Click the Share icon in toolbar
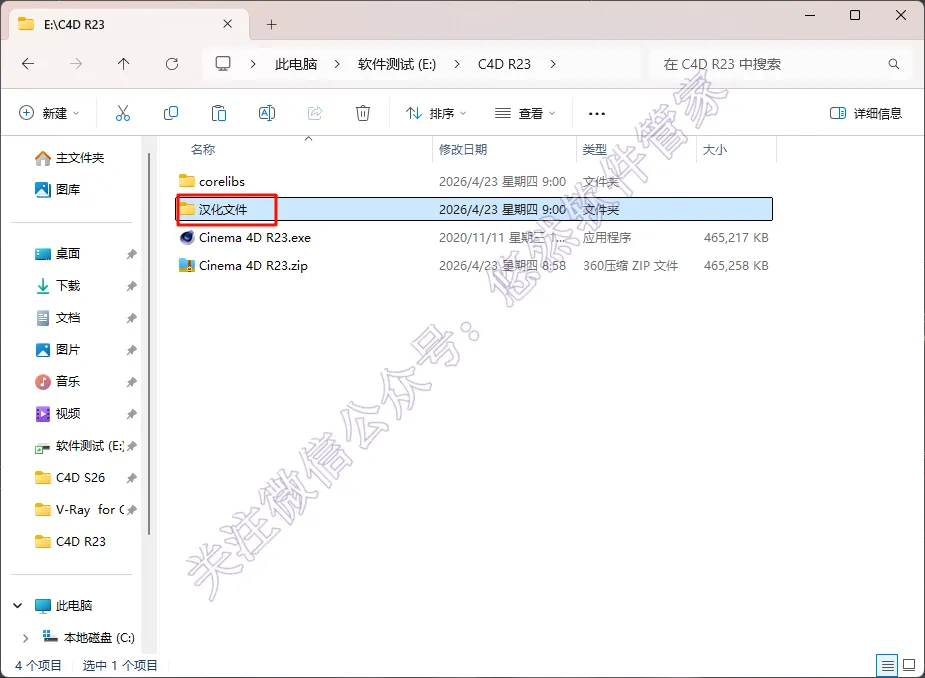The image size is (925, 678). click(x=315, y=113)
